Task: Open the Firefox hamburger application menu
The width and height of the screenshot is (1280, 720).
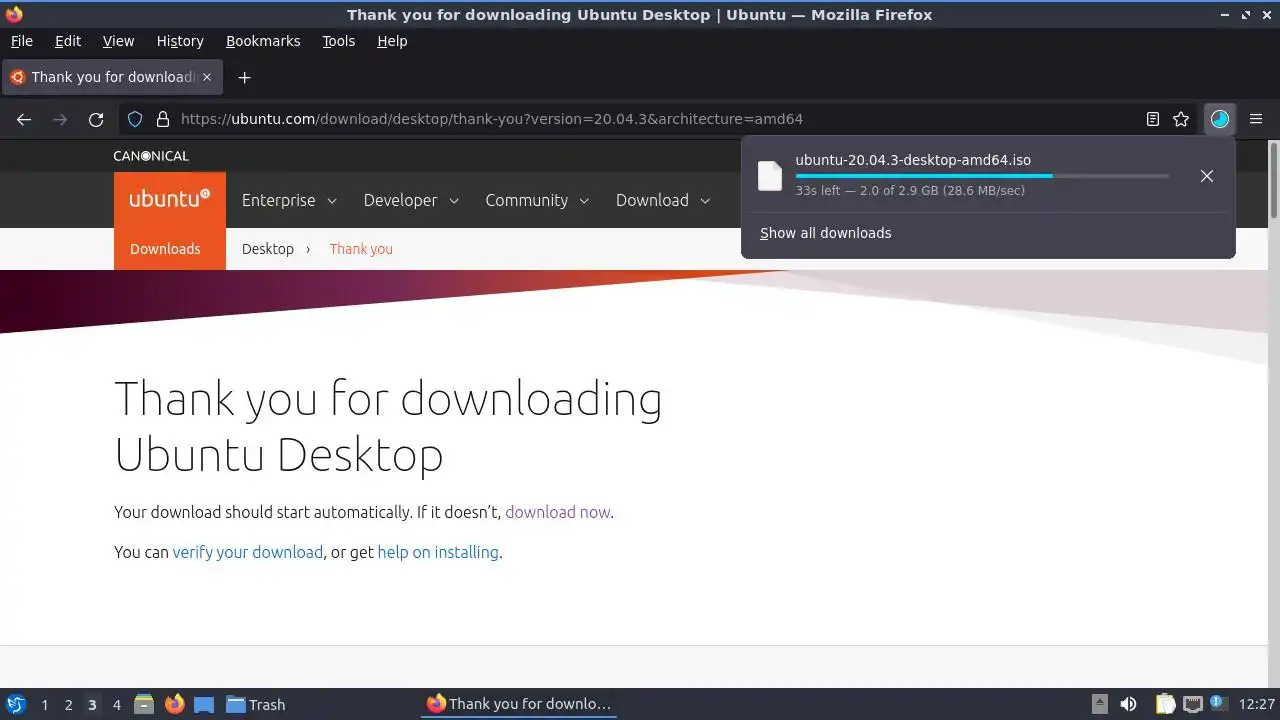Action: click(x=1256, y=119)
